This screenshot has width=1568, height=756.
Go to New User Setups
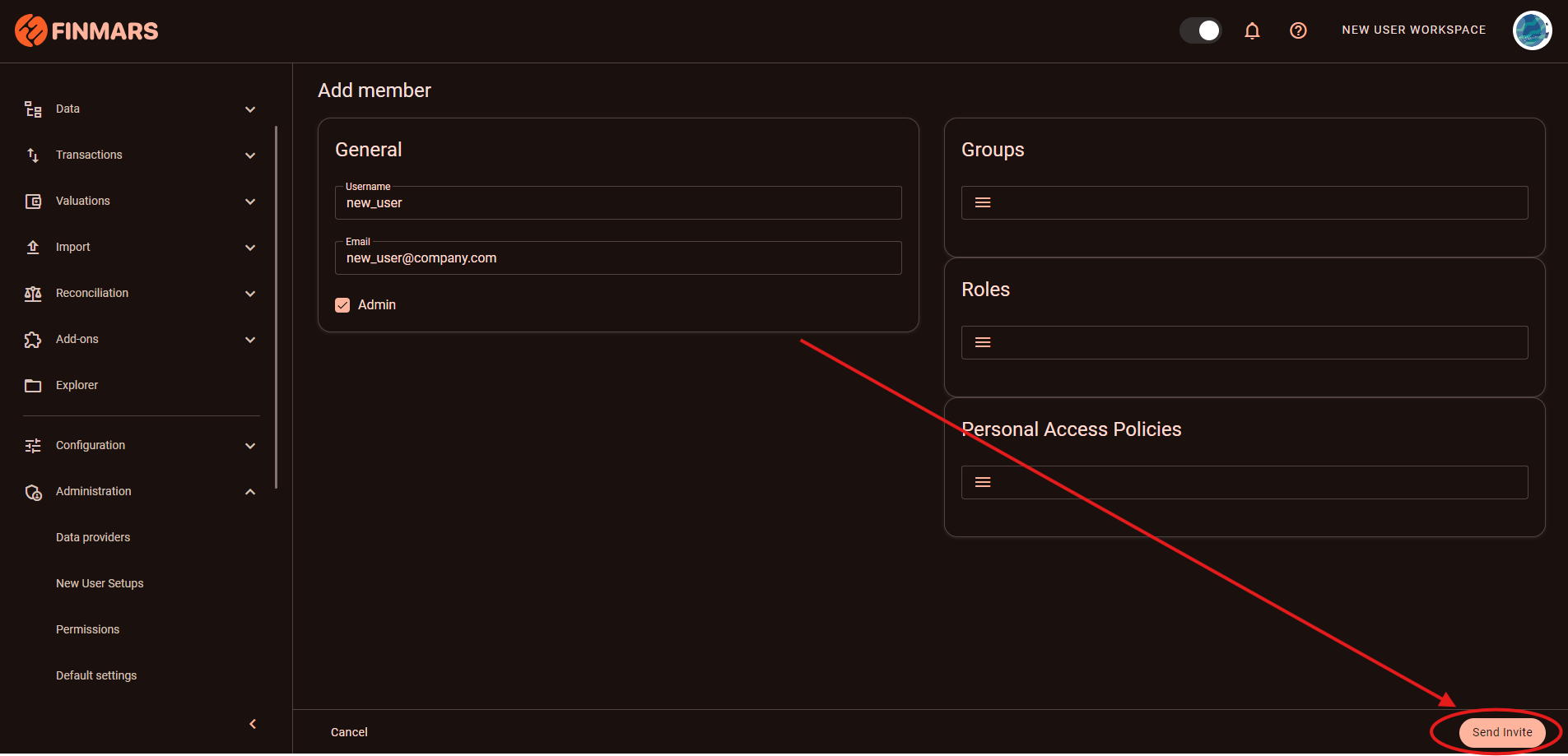[x=100, y=583]
